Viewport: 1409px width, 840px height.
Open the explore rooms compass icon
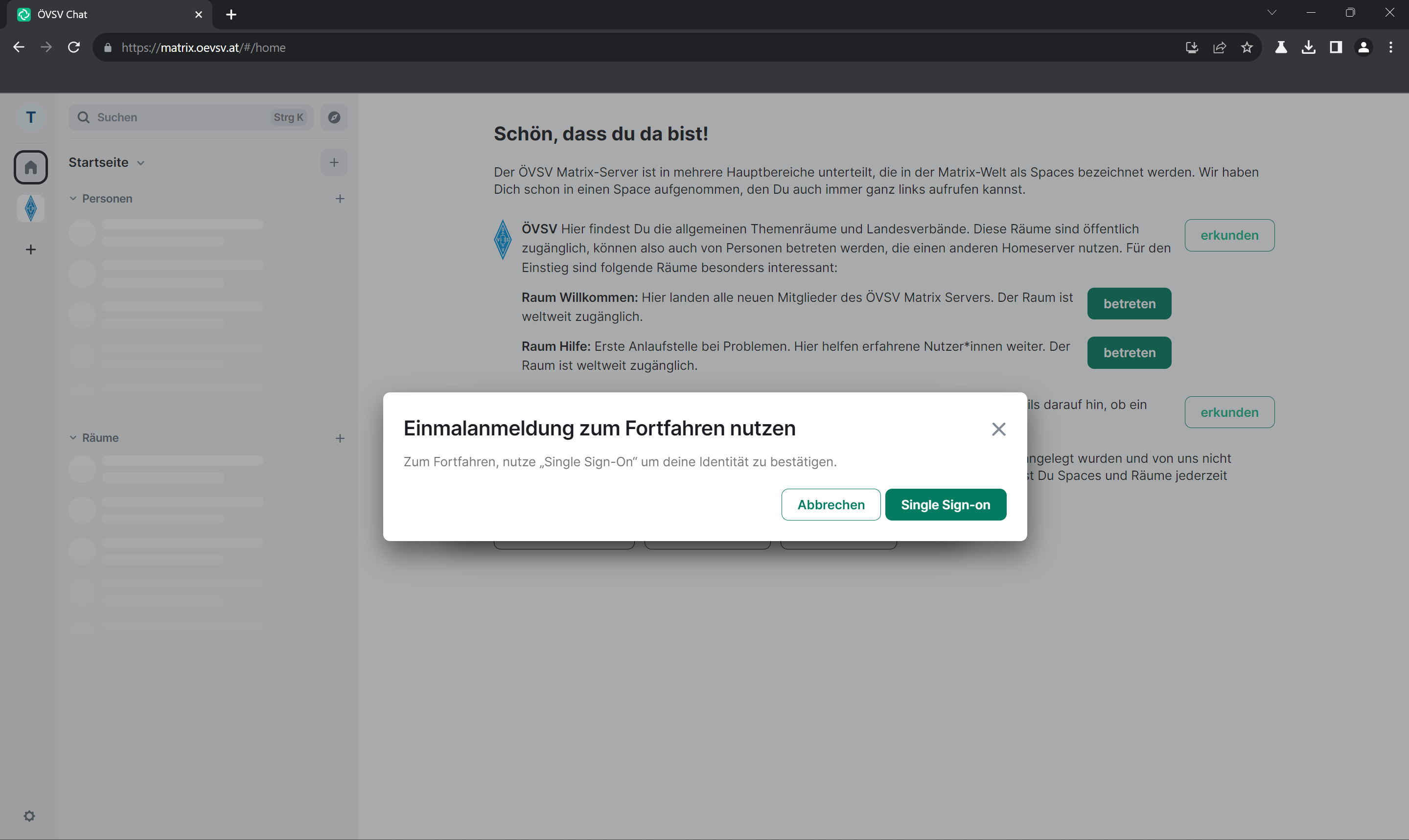334,117
